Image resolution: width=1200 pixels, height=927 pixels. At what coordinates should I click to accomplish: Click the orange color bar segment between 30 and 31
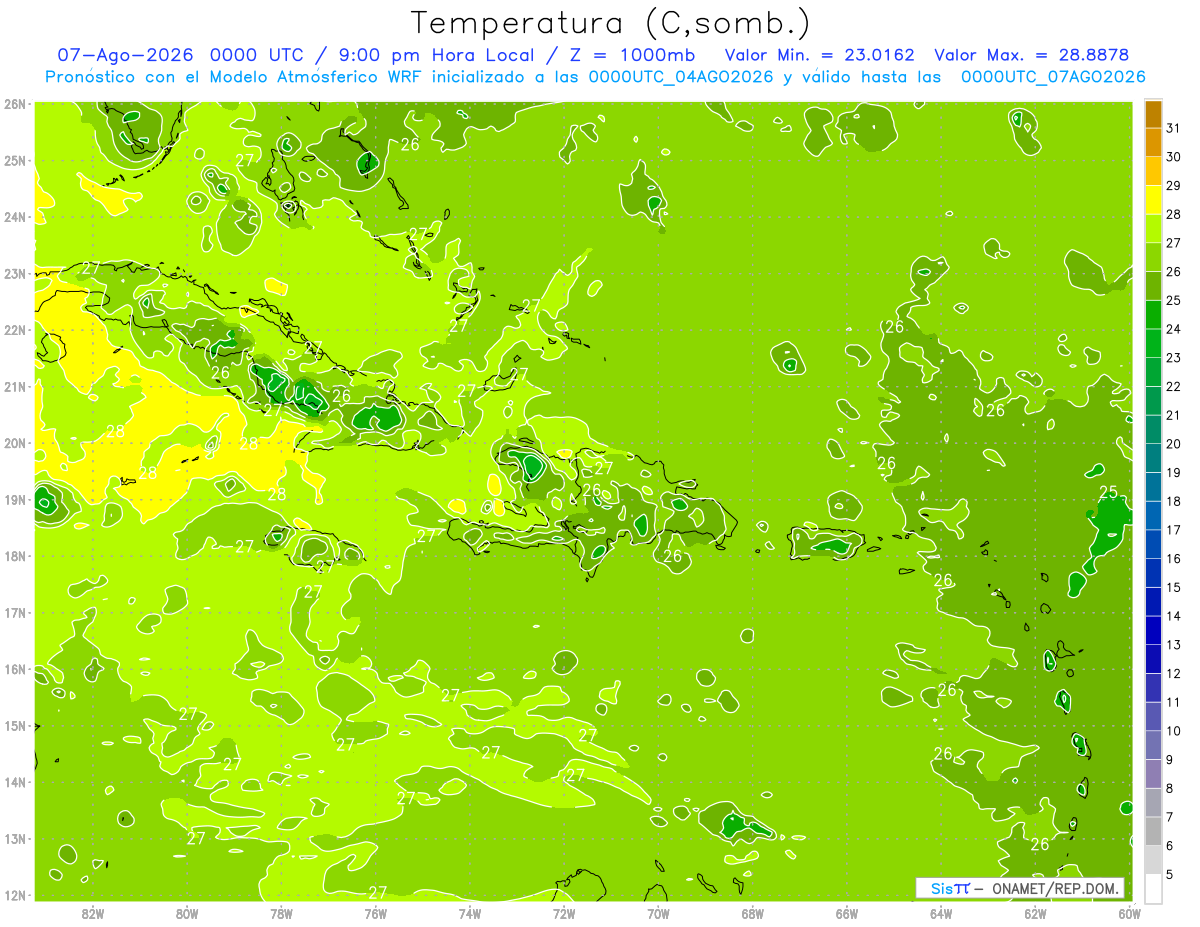tap(1153, 142)
